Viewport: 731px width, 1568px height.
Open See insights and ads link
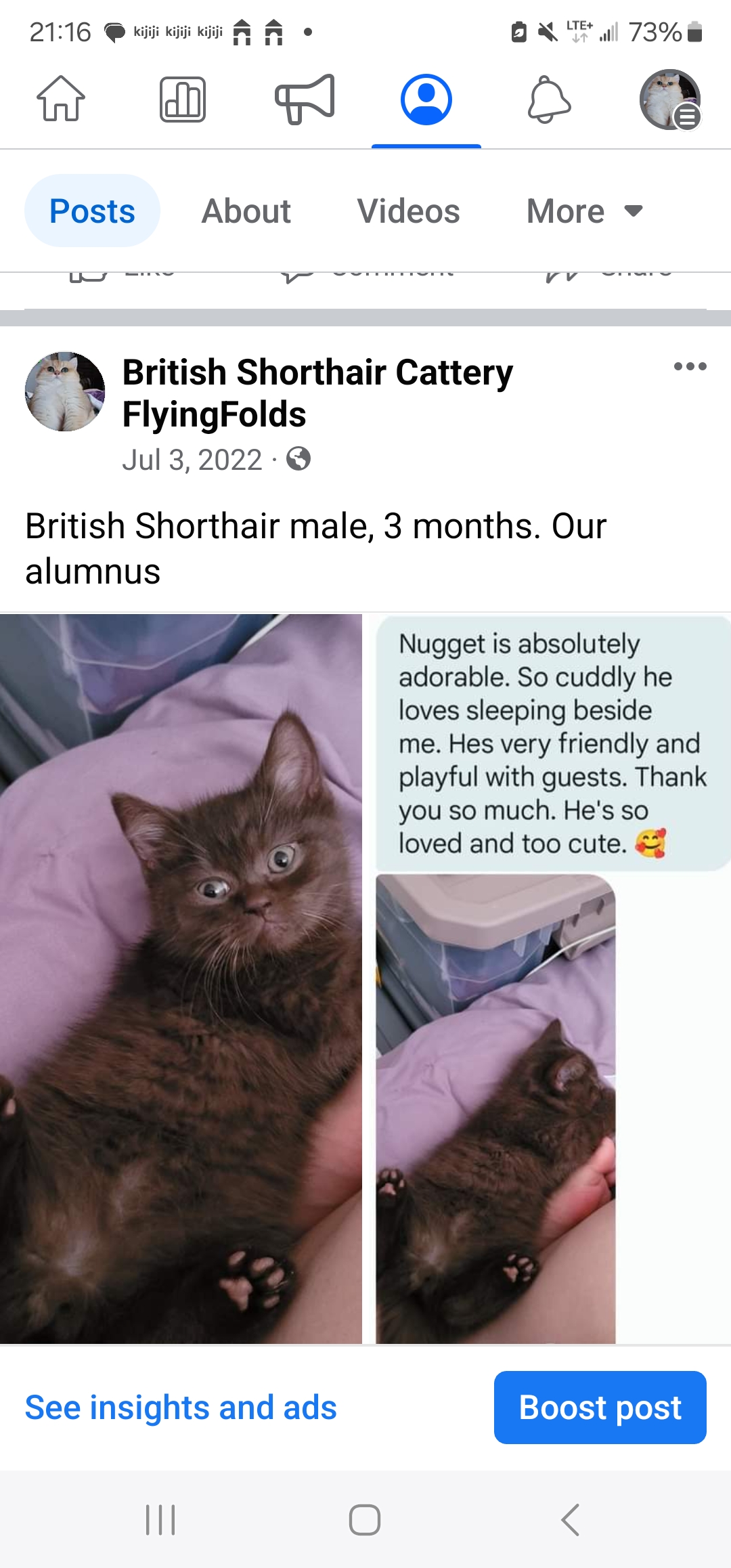pyautogui.click(x=181, y=1408)
